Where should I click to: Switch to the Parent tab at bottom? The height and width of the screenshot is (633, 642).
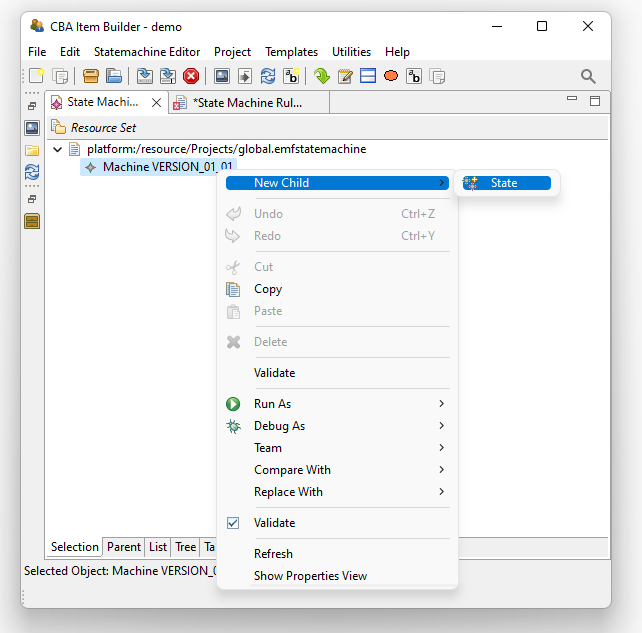tap(124, 547)
